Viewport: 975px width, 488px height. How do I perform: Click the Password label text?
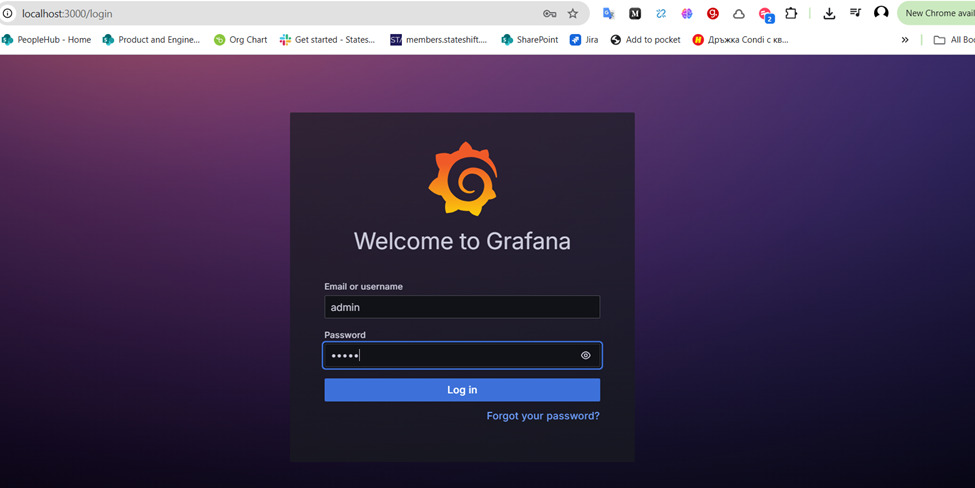[x=344, y=335]
